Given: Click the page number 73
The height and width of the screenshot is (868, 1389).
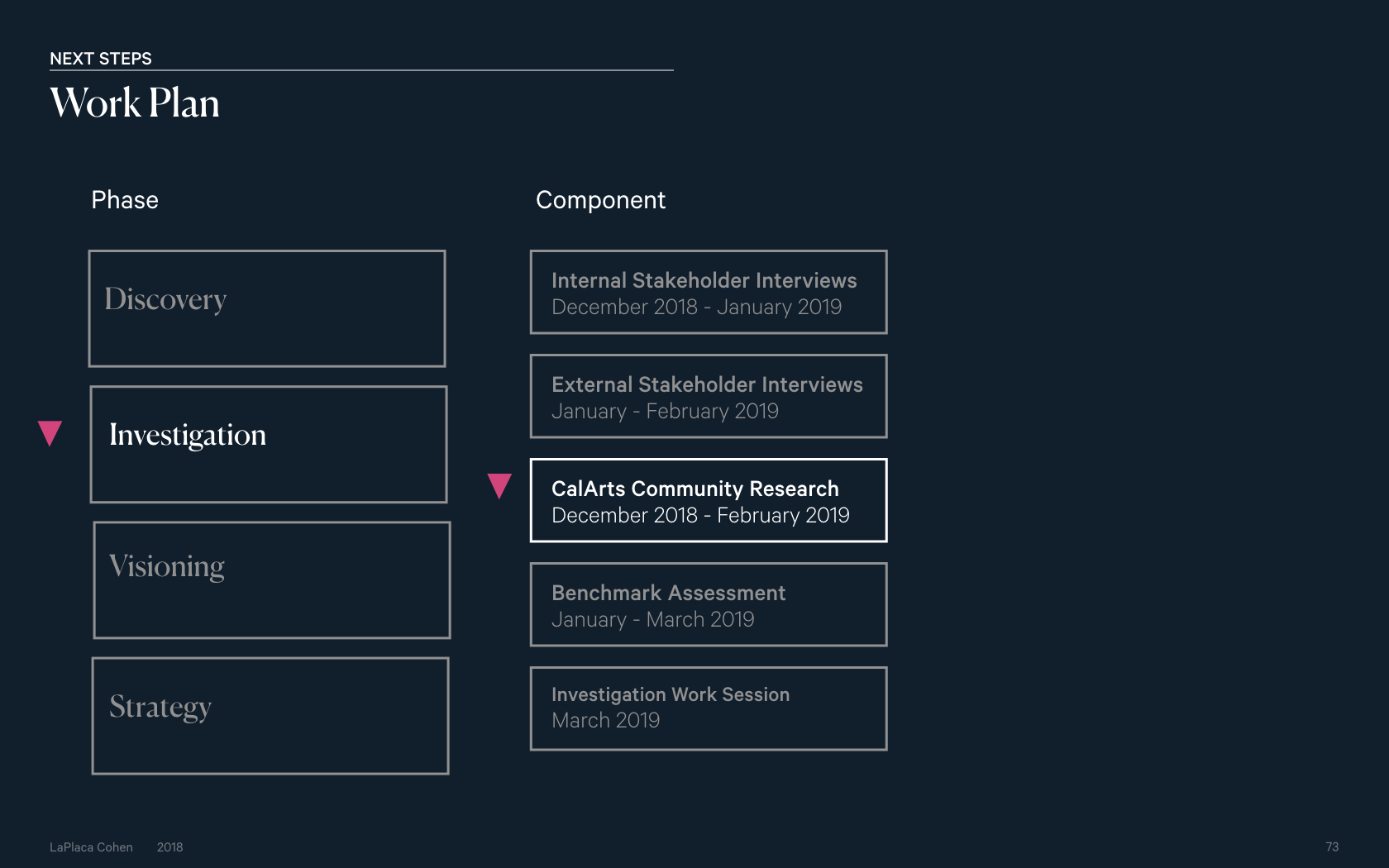Looking at the screenshot, I should click(1332, 847).
